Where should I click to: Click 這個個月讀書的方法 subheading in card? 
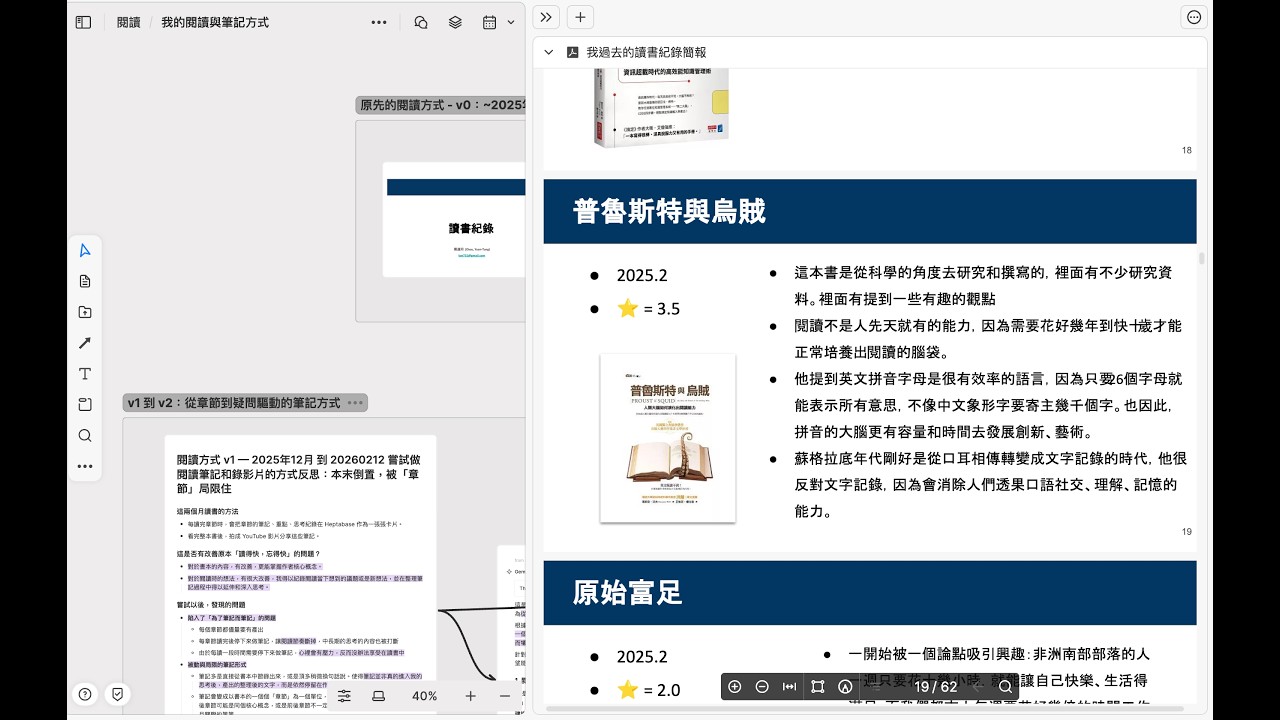[x=207, y=511]
